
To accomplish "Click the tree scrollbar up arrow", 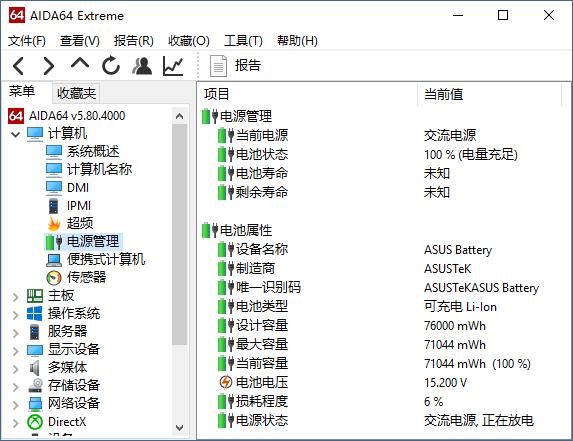I will click(179, 117).
